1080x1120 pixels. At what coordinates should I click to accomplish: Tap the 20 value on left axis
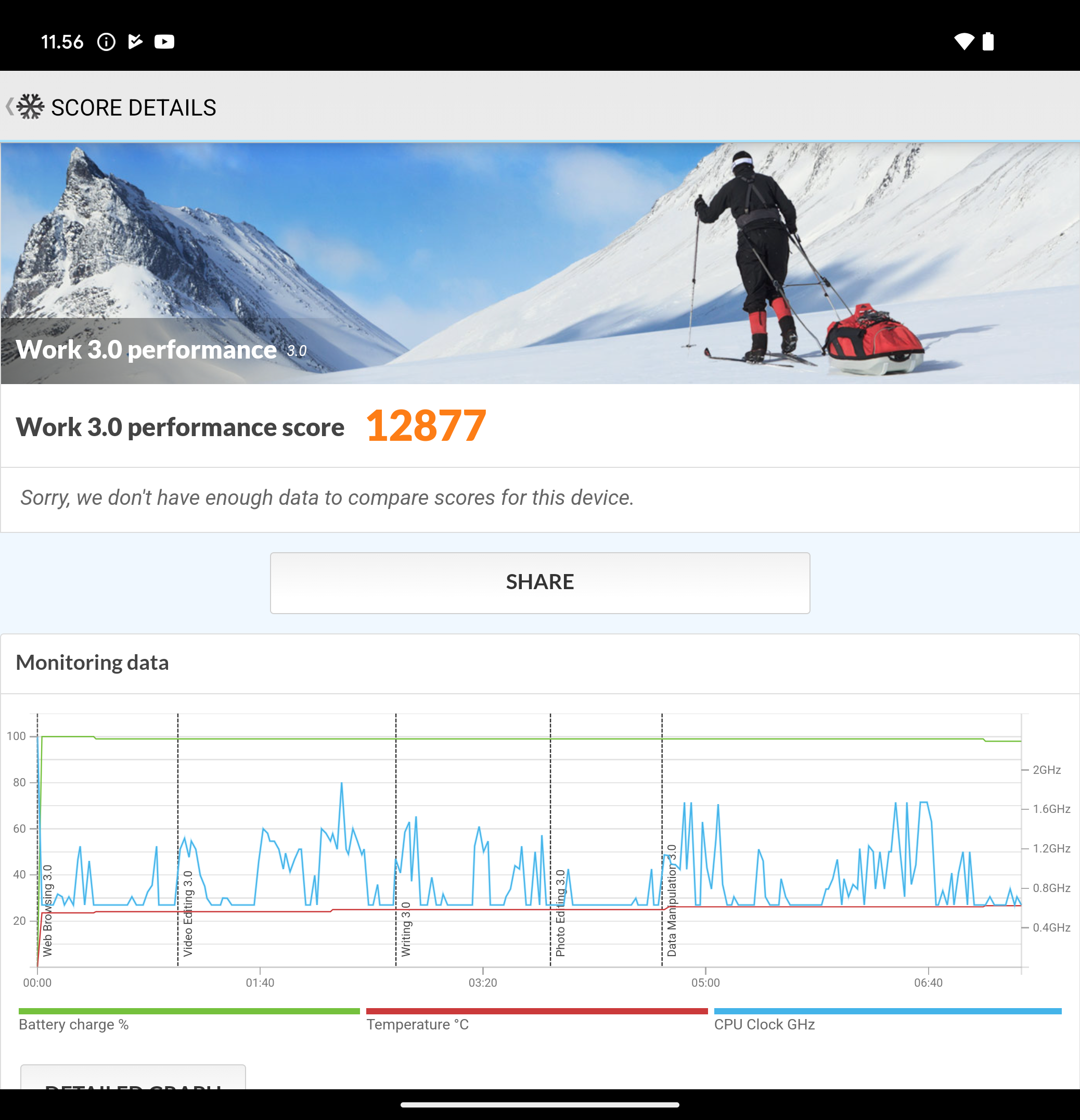(19, 921)
